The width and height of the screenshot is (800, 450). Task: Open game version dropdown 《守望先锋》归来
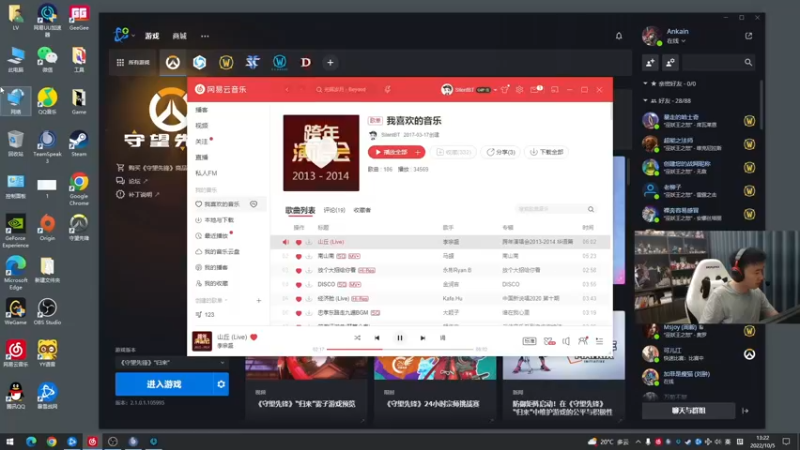pyautogui.click(x=171, y=363)
